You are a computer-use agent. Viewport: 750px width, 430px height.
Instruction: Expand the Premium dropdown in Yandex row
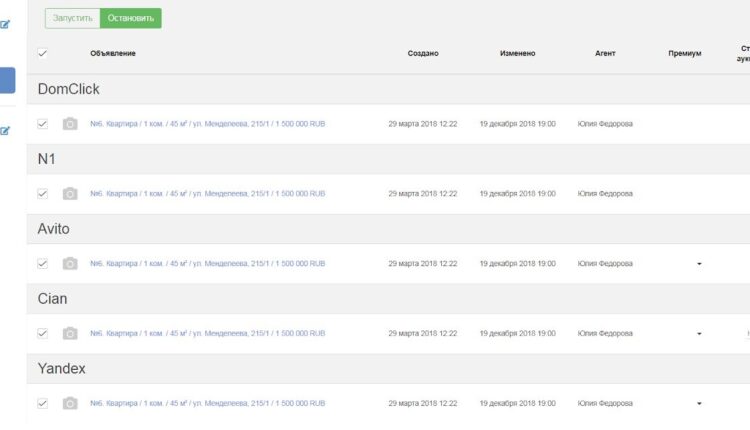point(699,404)
